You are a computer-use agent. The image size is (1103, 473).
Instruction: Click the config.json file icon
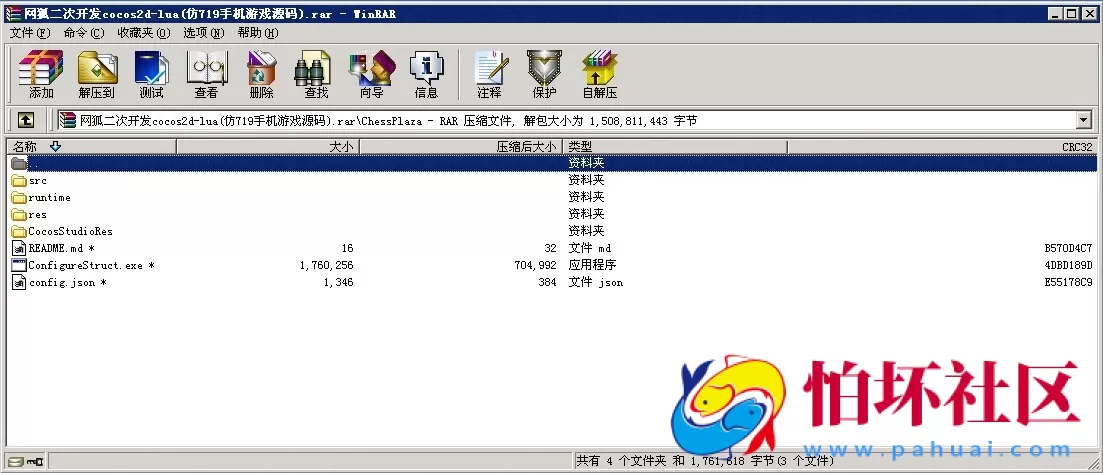pos(19,282)
